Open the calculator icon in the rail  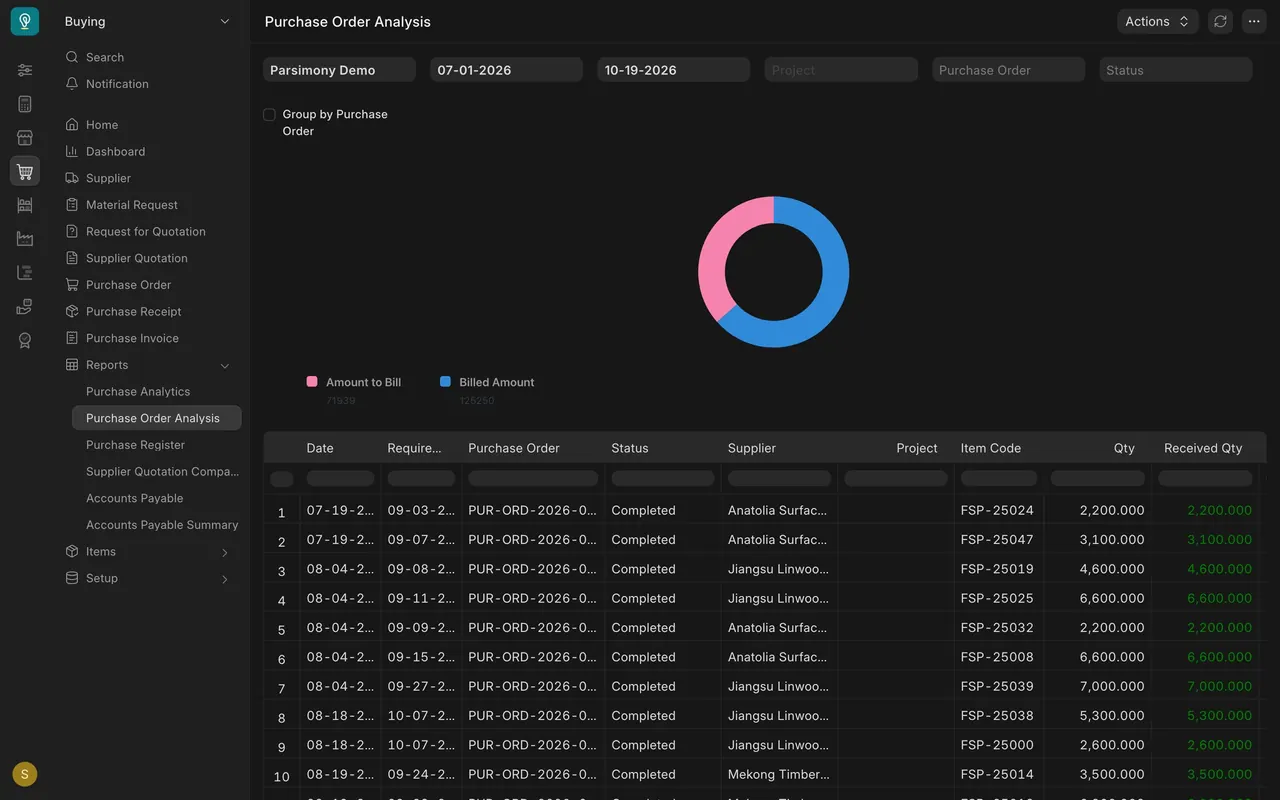(x=25, y=104)
